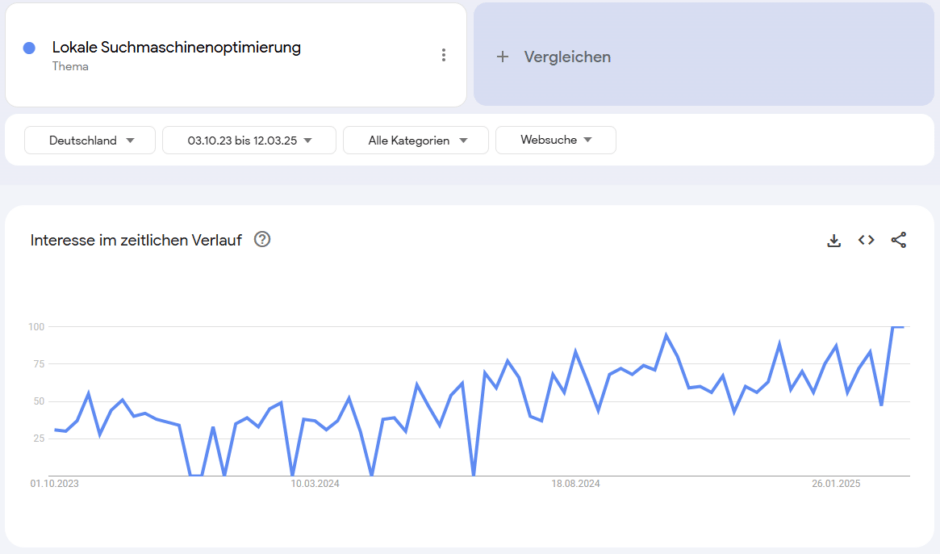This screenshot has height=554, width=940.
Task: Open the help question mark icon
Action: pyautogui.click(x=263, y=240)
